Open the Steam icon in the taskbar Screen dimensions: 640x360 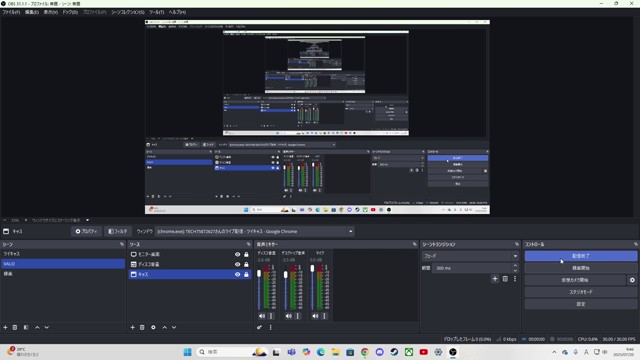(x=394, y=352)
